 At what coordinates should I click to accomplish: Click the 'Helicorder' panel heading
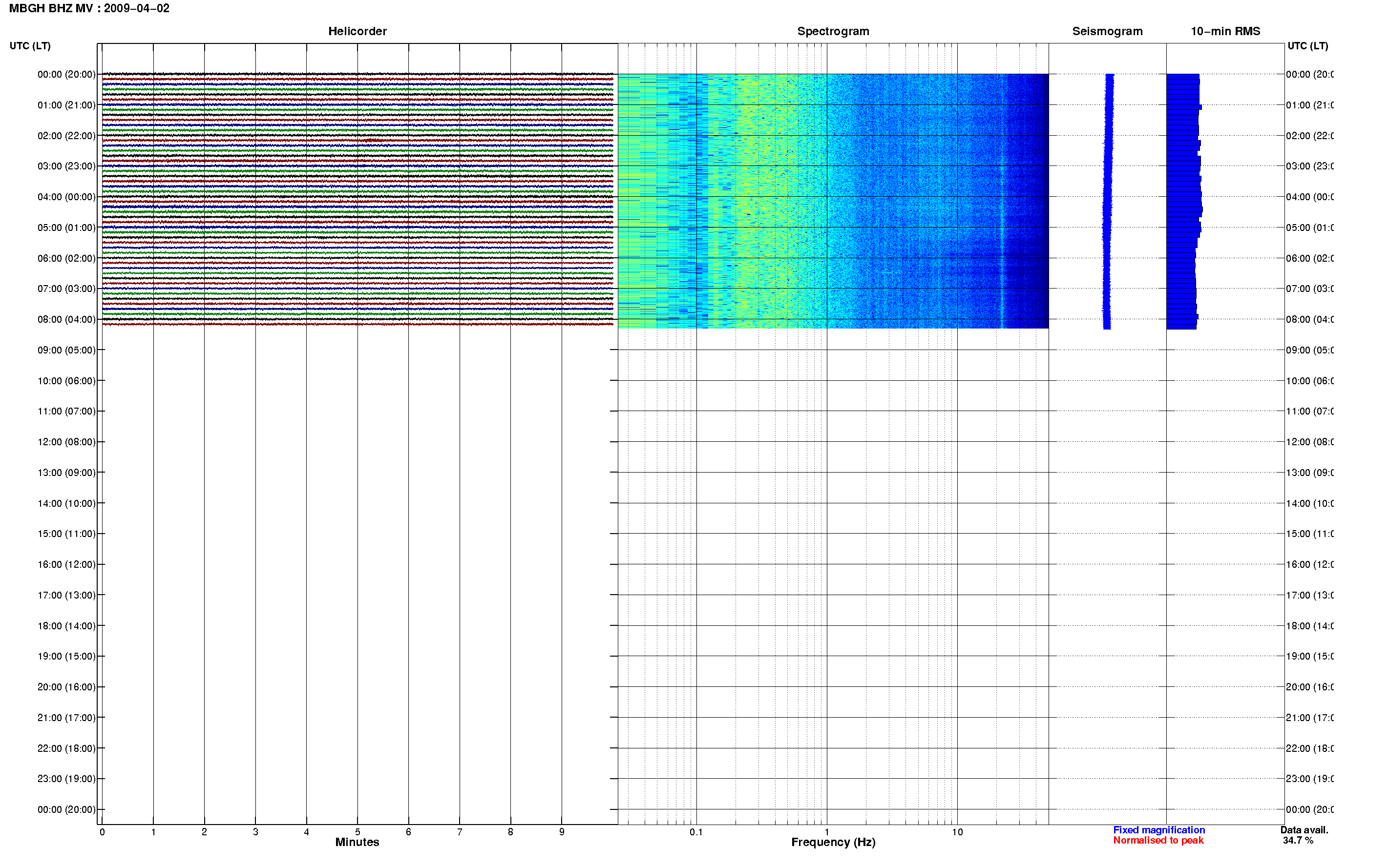(357, 31)
